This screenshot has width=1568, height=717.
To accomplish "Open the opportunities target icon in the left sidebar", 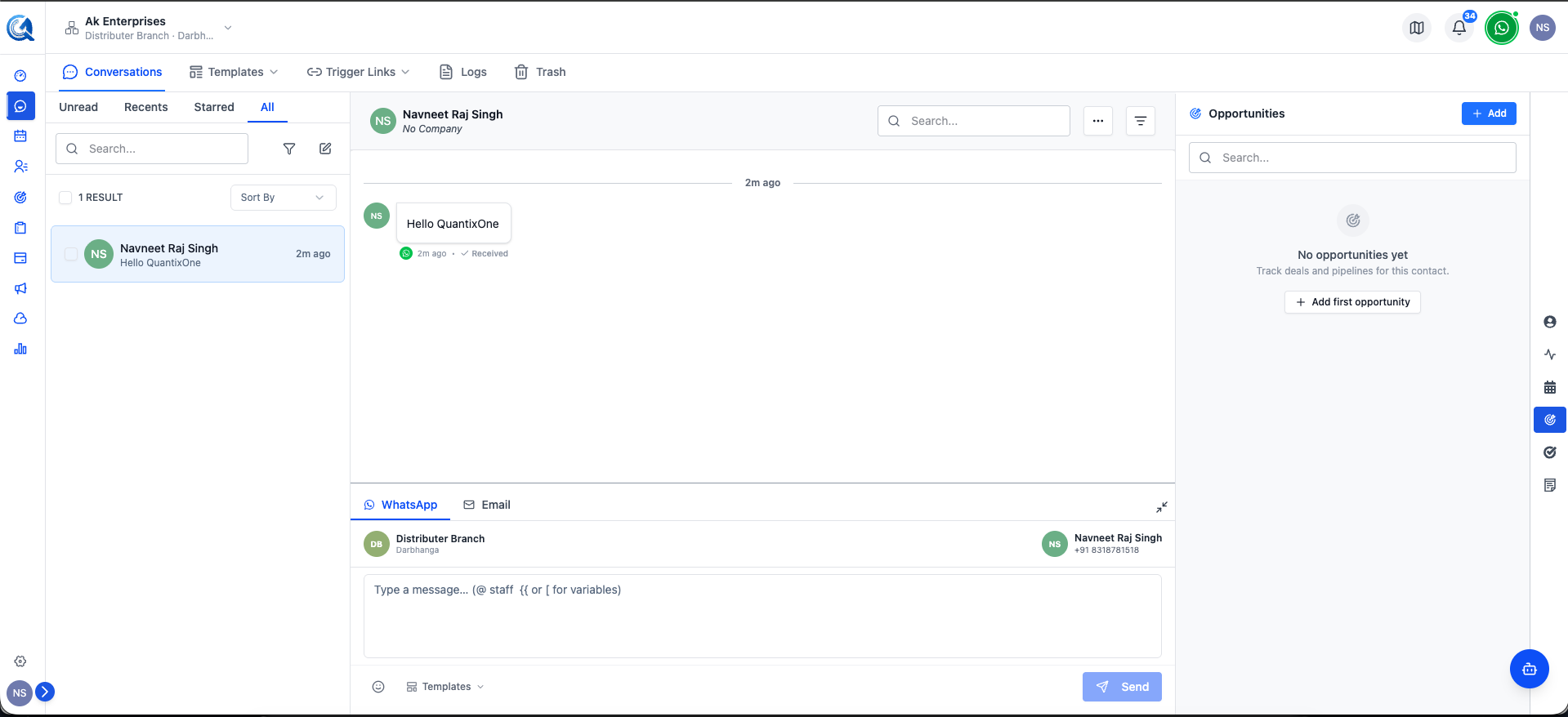I will (x=20, y=197).
